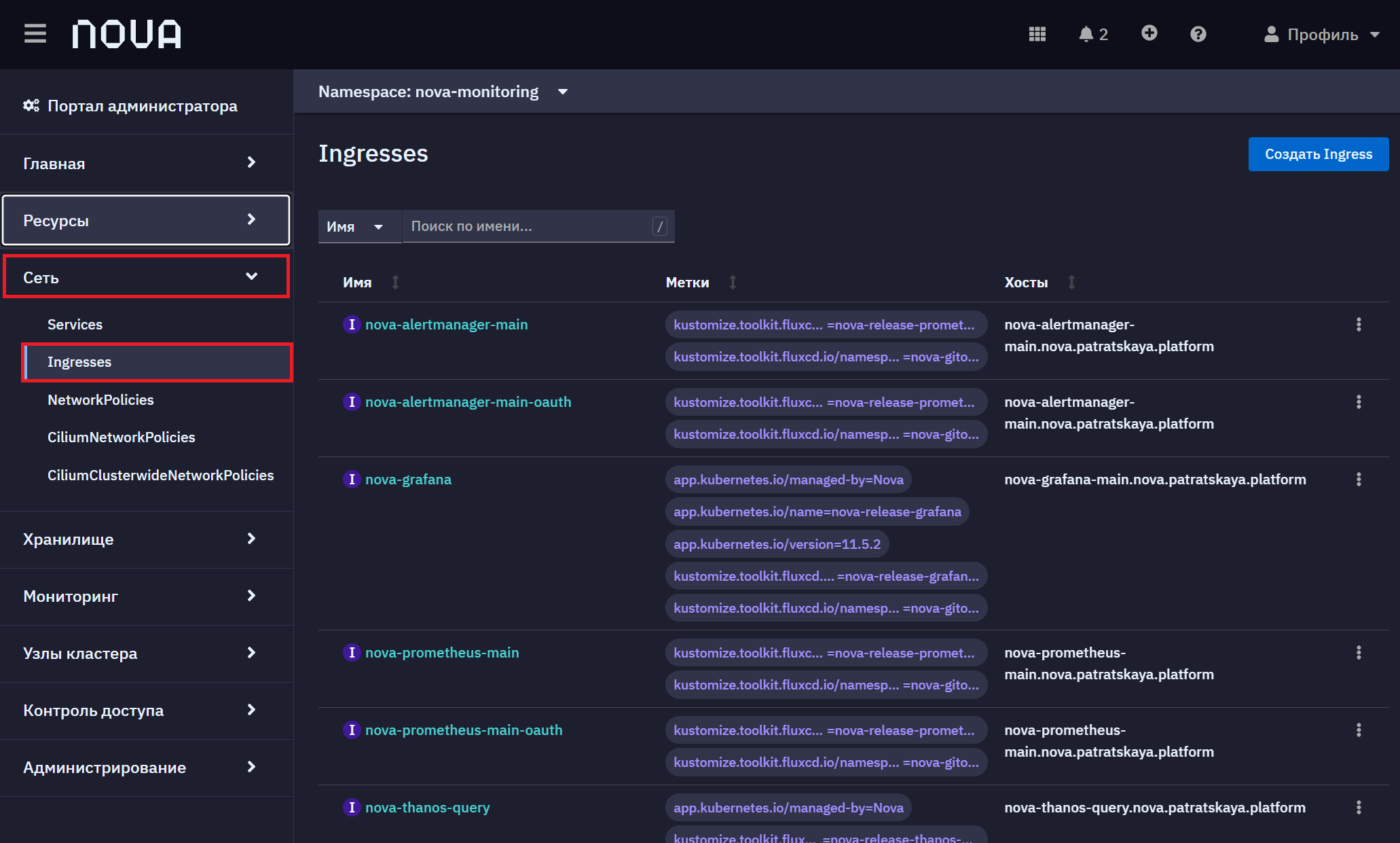Open kebab menu for nova-prometheus-main-oauth
The height and width of the screenshot is (843, 1400).
coord(1359,730)
